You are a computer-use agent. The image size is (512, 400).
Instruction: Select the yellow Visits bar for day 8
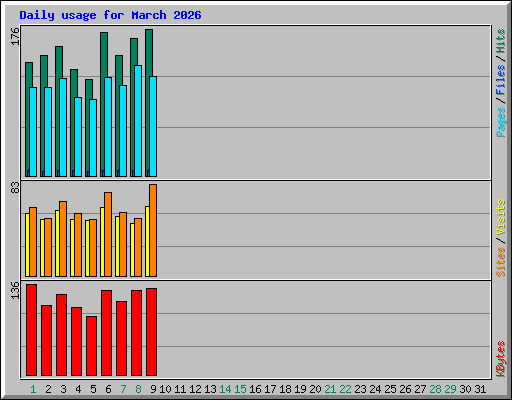tap(132, 250)
